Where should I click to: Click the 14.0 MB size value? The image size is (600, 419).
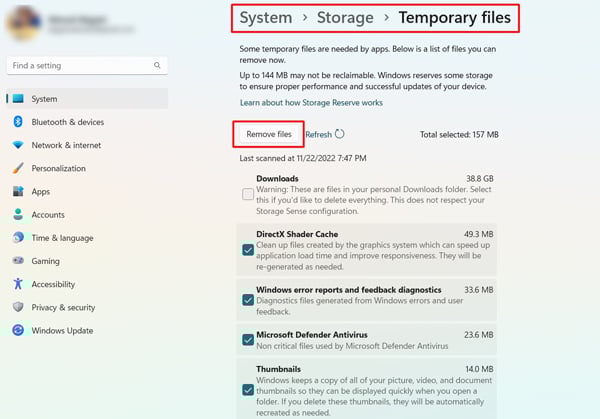(x=479, y=369)
